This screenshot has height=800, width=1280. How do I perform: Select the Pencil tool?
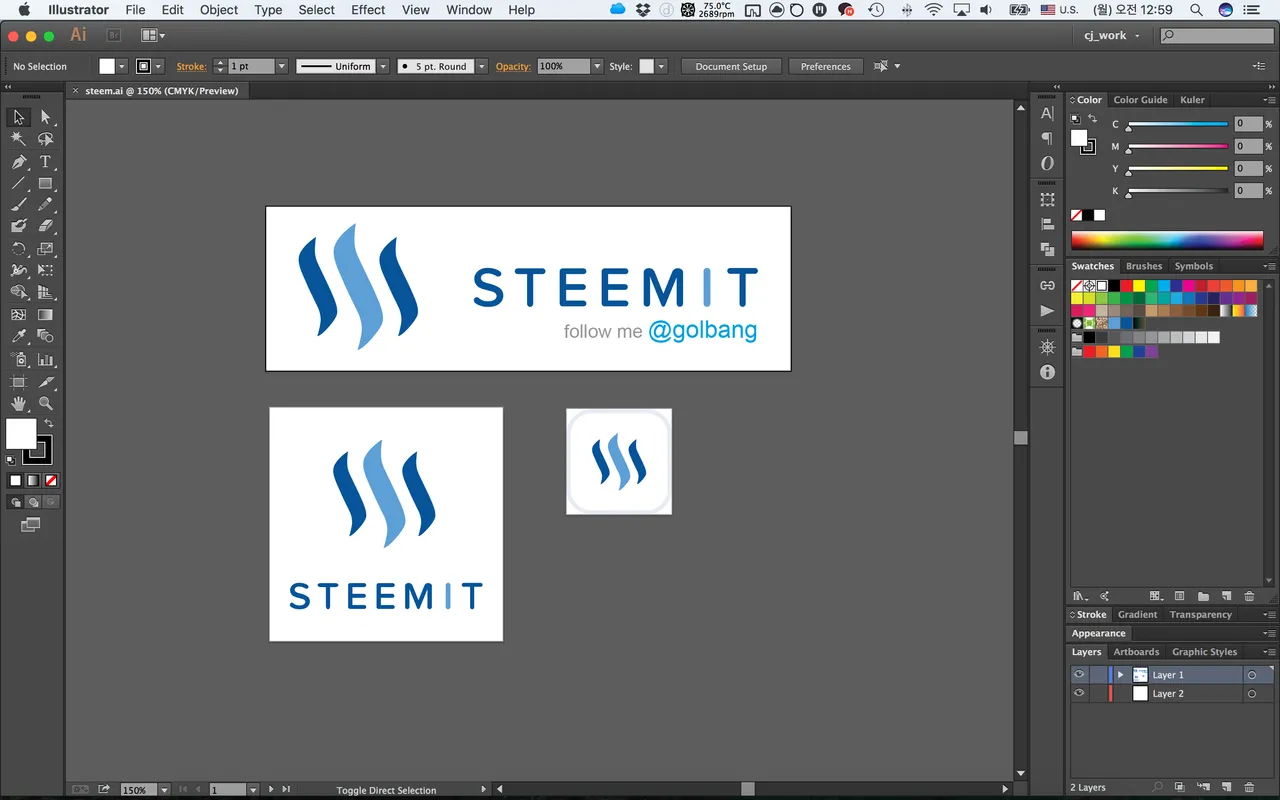click(x=46, y=205)
